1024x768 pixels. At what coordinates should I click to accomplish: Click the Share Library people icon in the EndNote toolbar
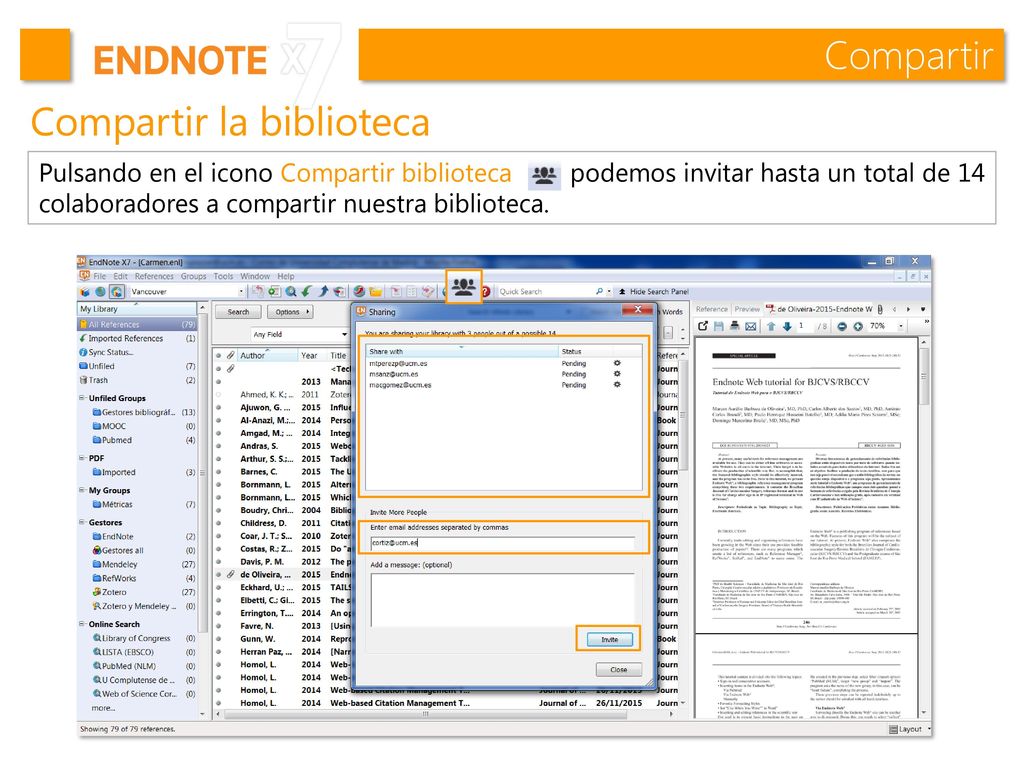(464, 287)
